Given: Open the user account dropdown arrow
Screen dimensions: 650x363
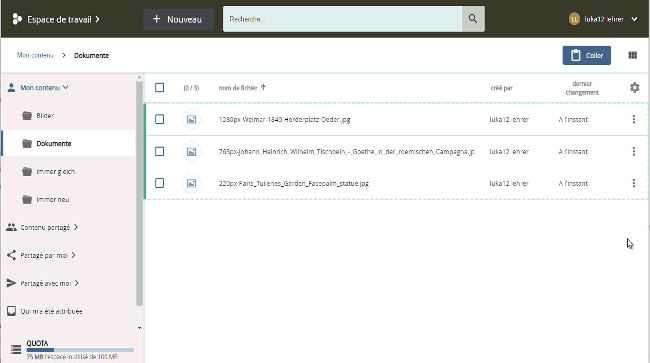Looking at the screenshot, I should 634,19.
